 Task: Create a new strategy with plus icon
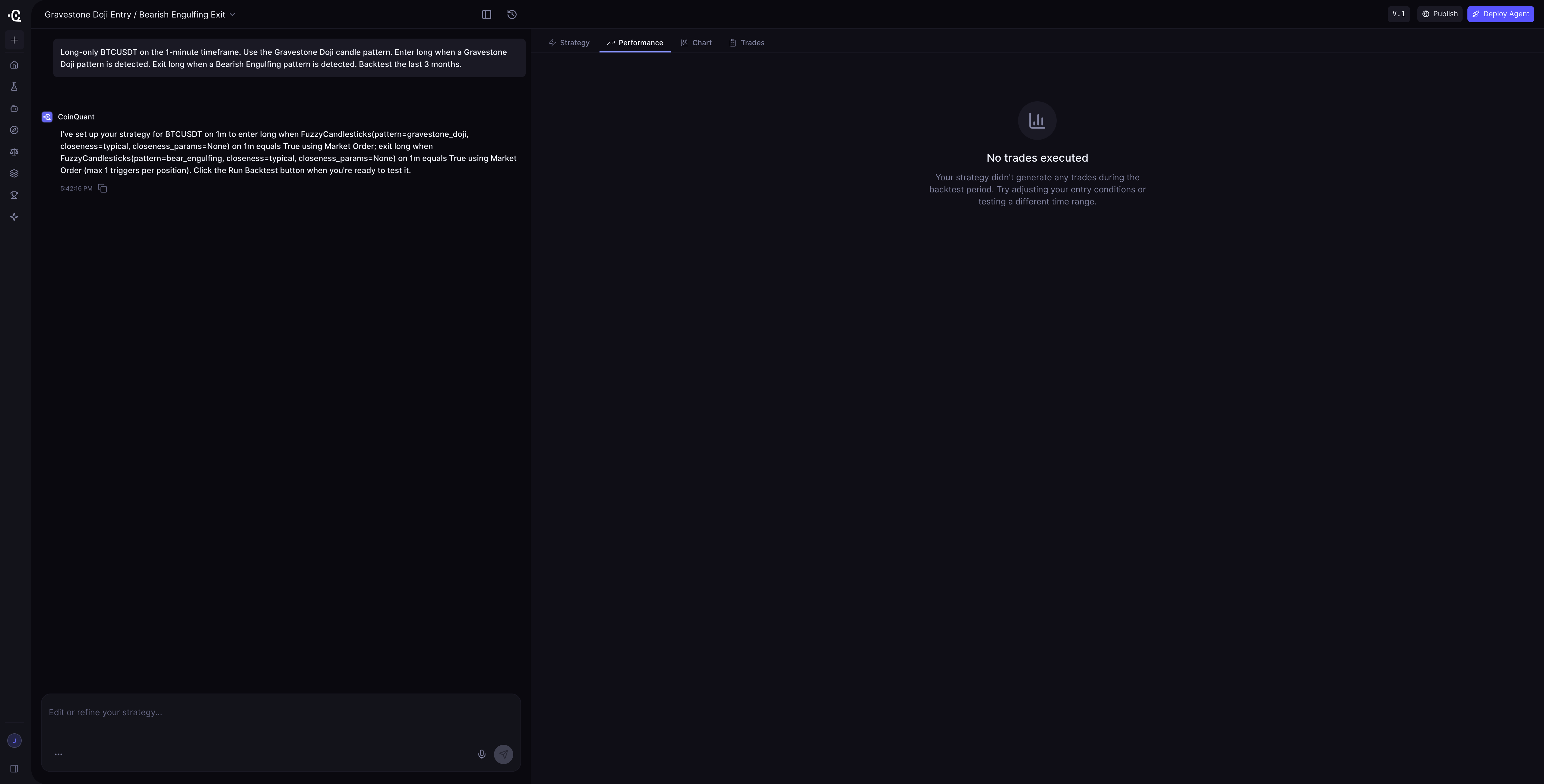click(14, 40)
